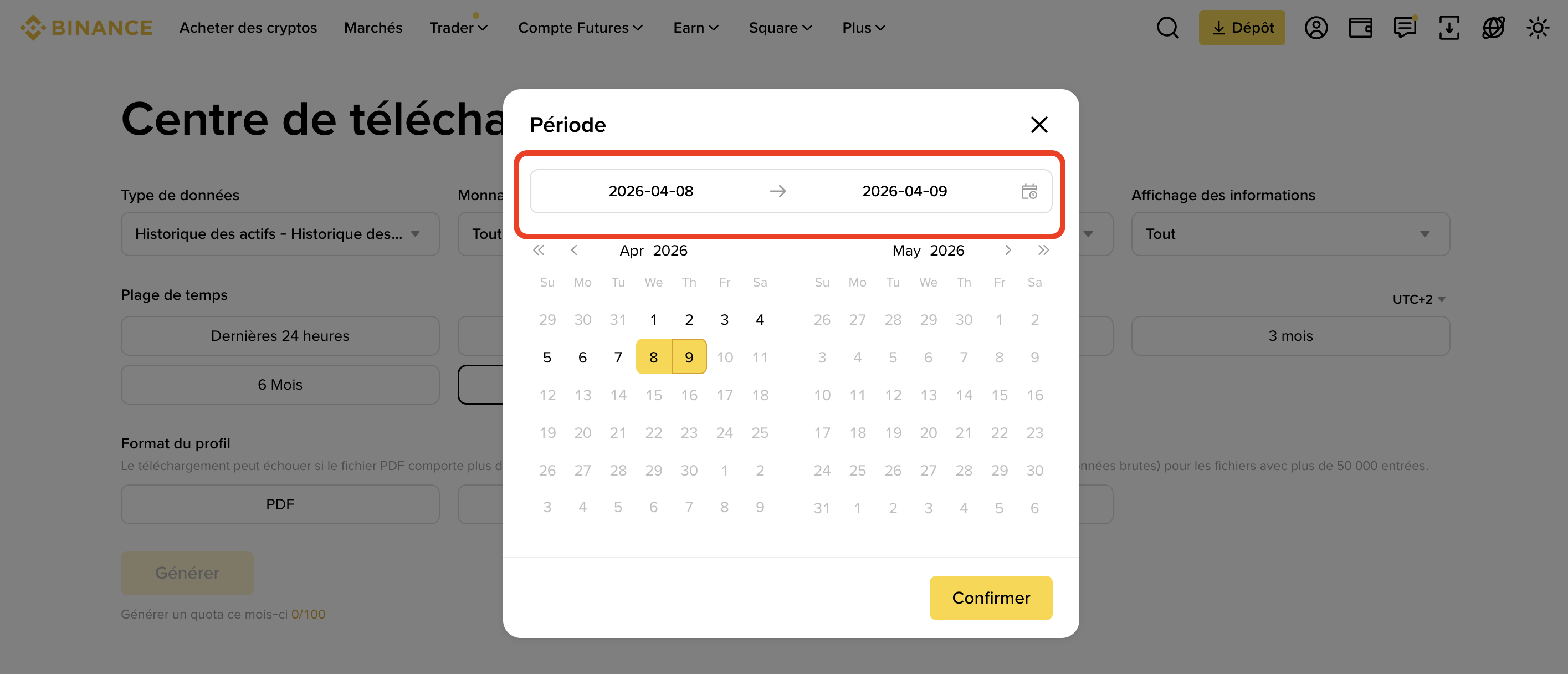Open Acheter des cryptos menu item

pyautogui.click(x=248, y=28)
